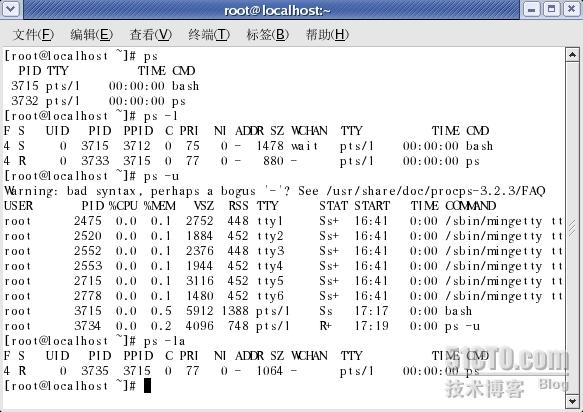The height and width of the screenshot is (412, 583).
Task: Click the Warning: bad syntax line
Action: 274,191
